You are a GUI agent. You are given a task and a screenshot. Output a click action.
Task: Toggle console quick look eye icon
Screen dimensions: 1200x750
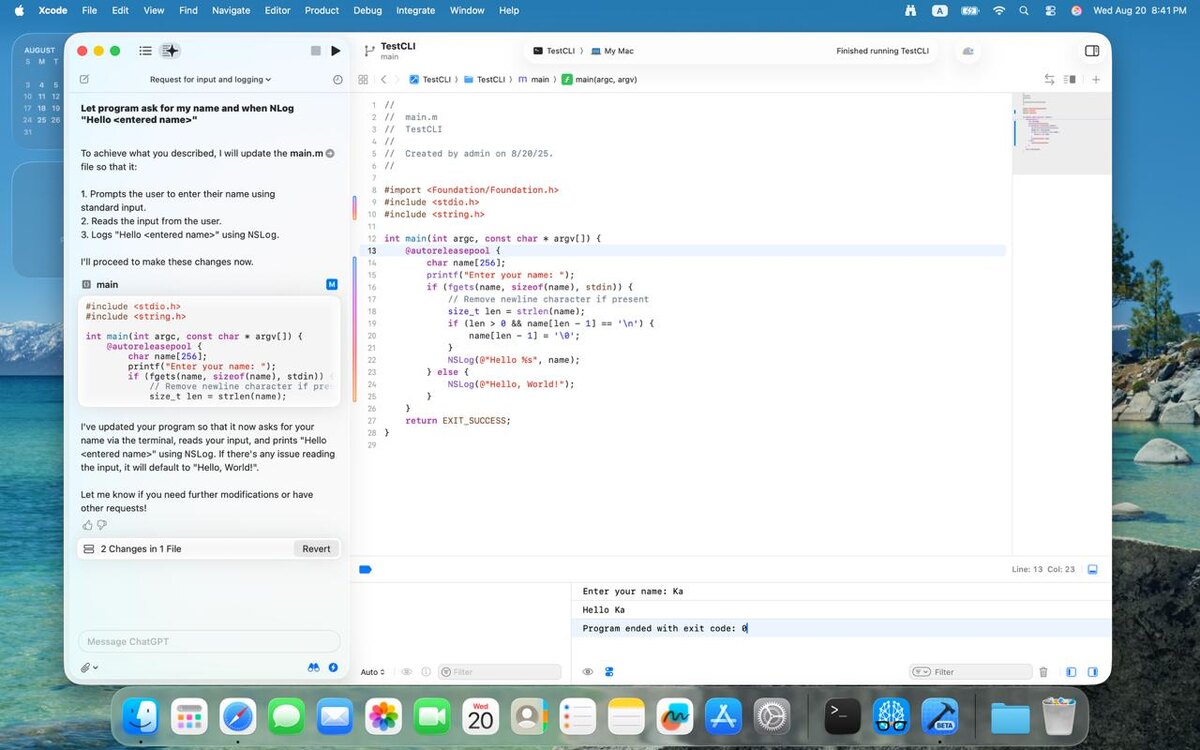588,672
